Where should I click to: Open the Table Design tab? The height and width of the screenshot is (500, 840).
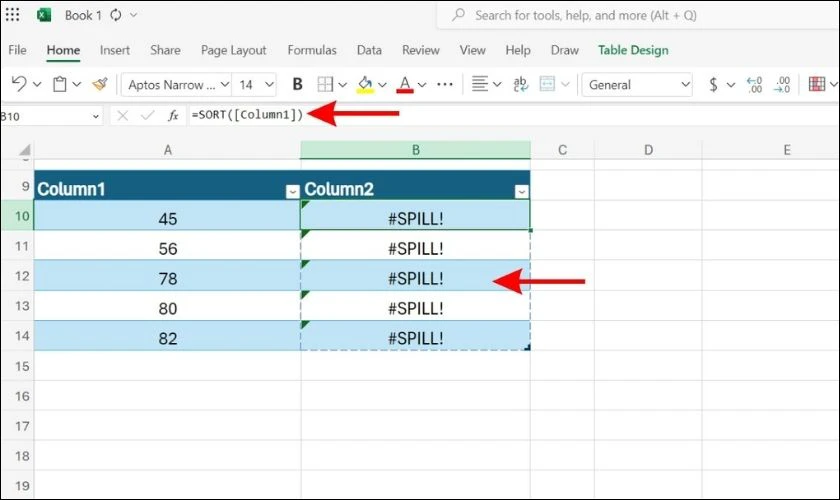click(633, 50)
